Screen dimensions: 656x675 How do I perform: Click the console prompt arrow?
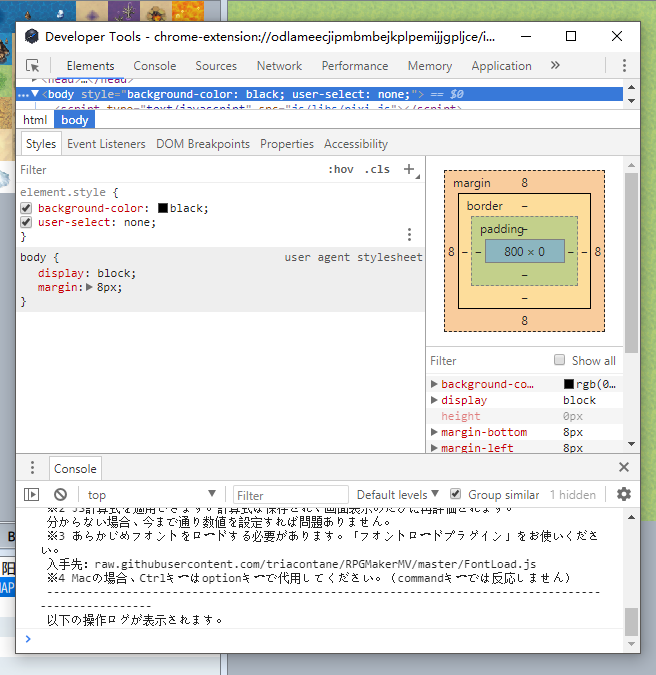click(x=28, y=639)
